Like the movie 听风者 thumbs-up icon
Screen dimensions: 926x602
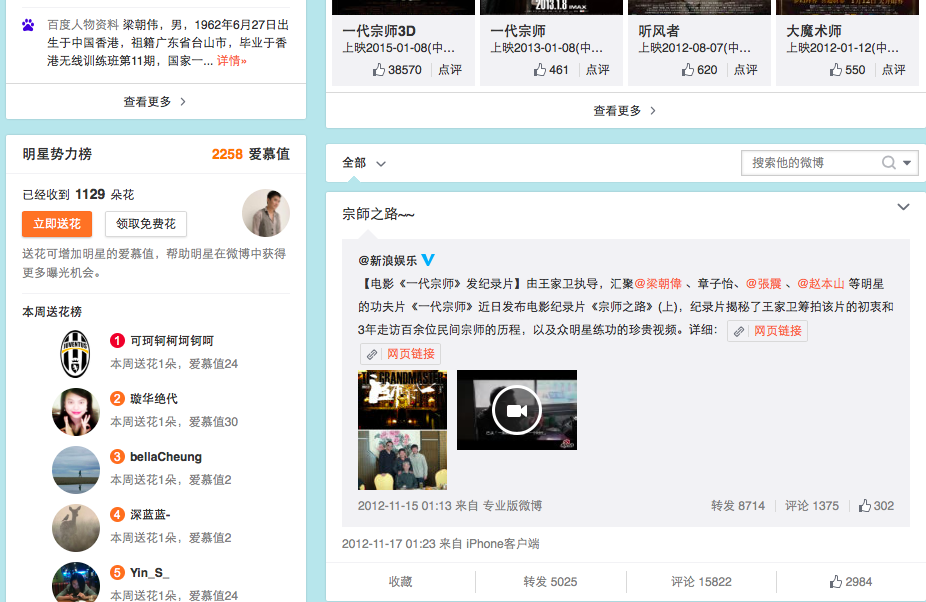tap(688, 70)
